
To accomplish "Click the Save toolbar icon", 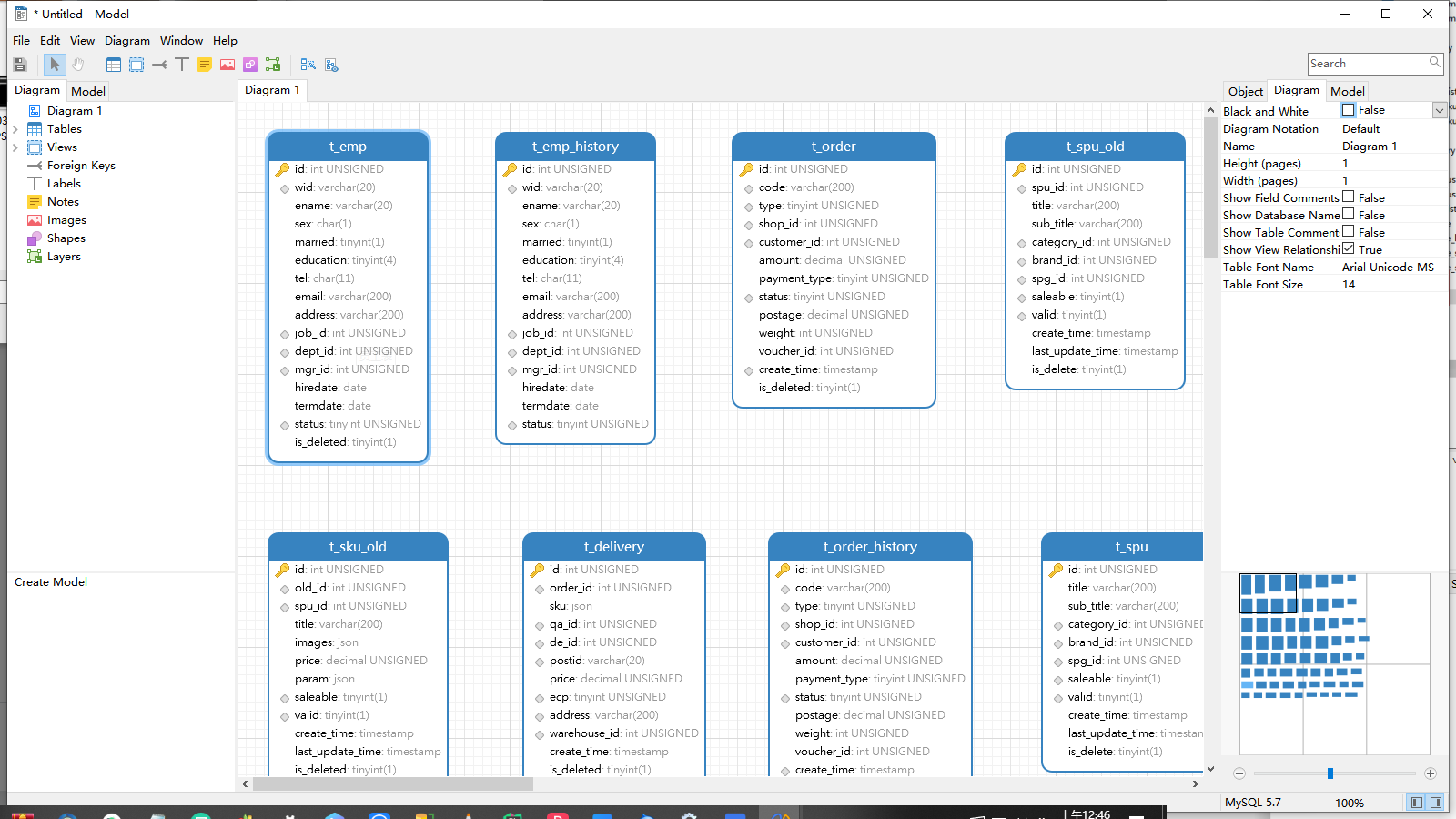I will click(x=20, y=65).
